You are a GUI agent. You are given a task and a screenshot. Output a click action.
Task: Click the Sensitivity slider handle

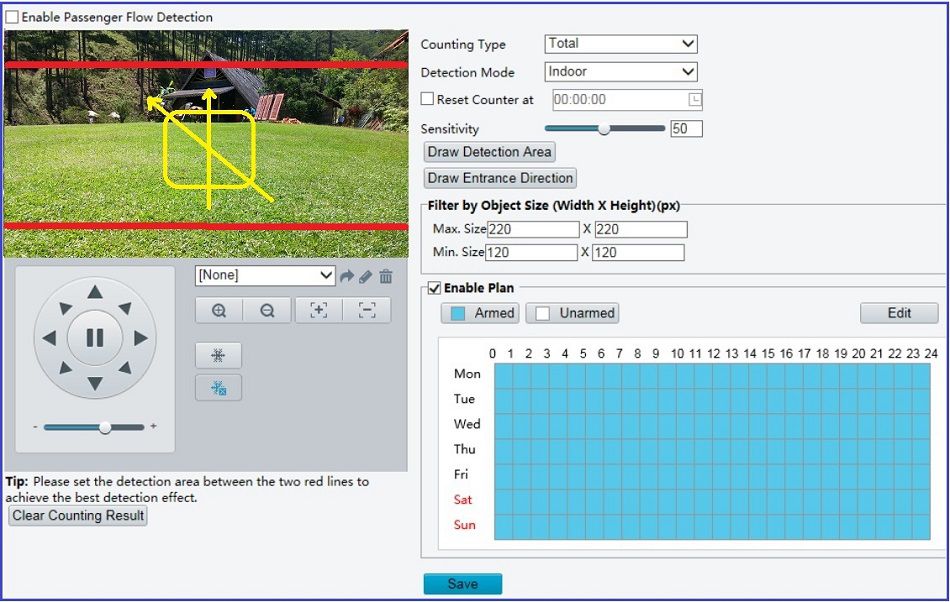pos(604,128)
